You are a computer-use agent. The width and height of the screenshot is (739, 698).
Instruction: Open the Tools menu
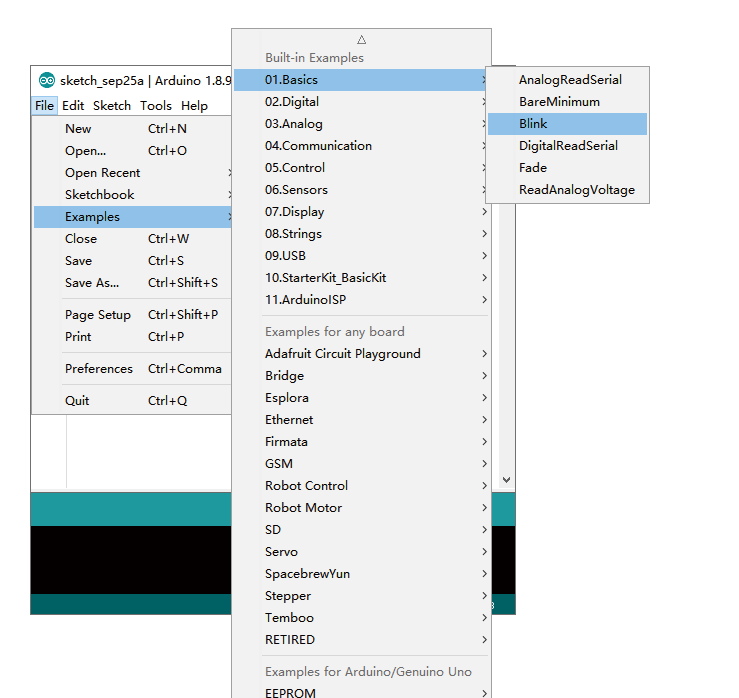coord(156,106)
